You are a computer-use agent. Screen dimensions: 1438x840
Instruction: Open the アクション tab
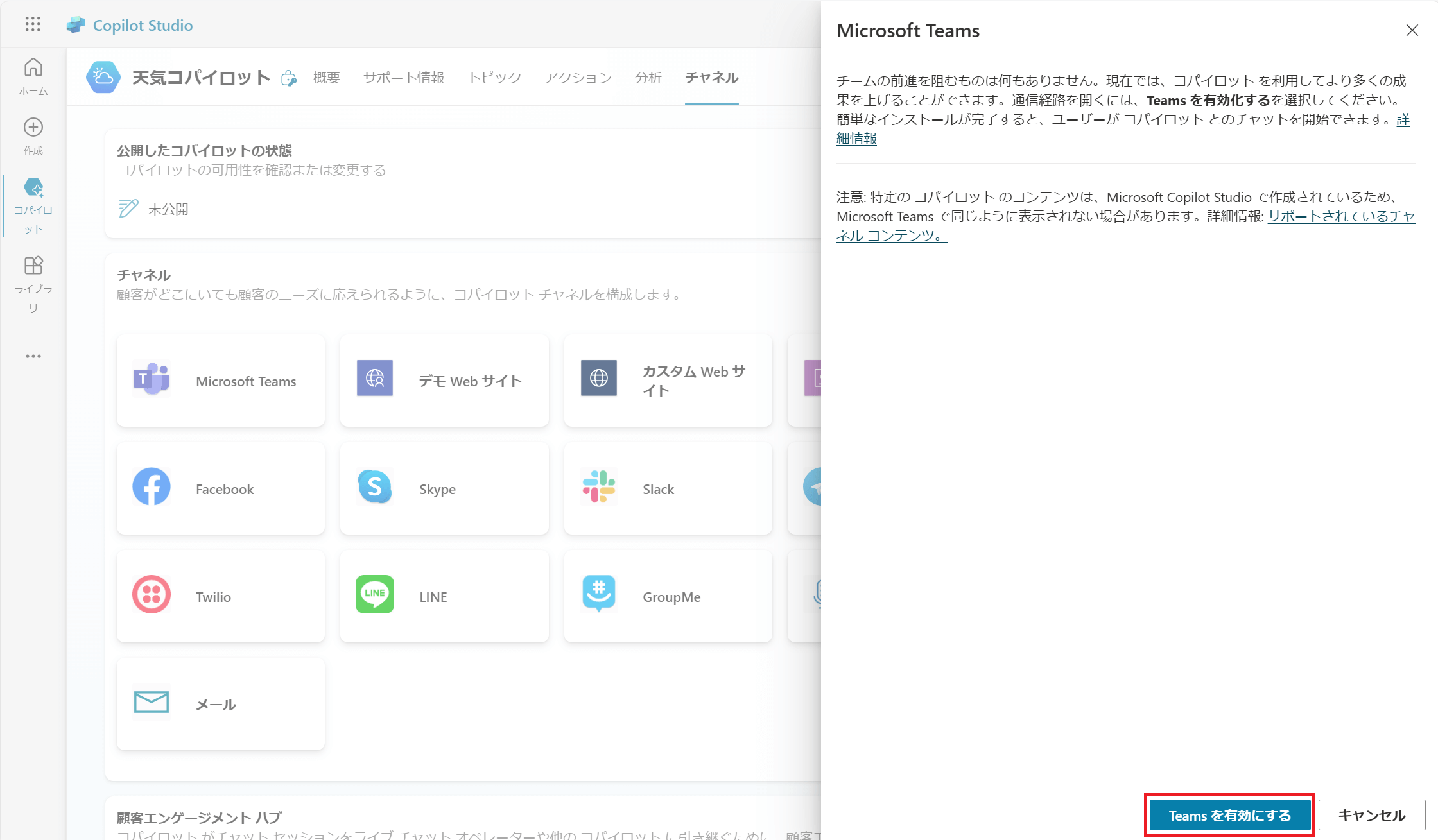578,78
